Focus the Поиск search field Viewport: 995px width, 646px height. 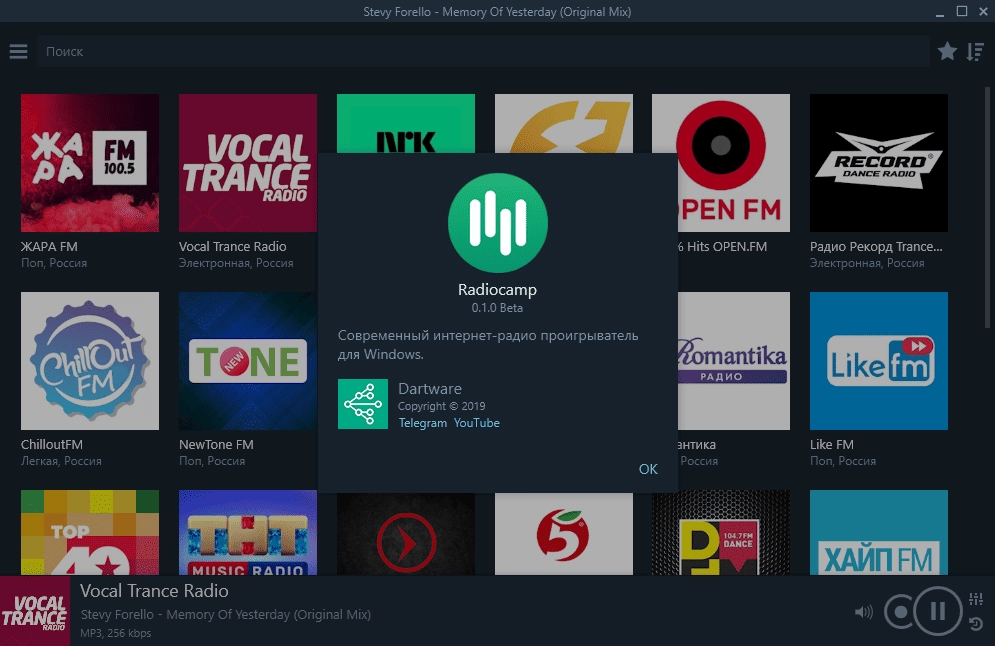(x=483, y=51)
